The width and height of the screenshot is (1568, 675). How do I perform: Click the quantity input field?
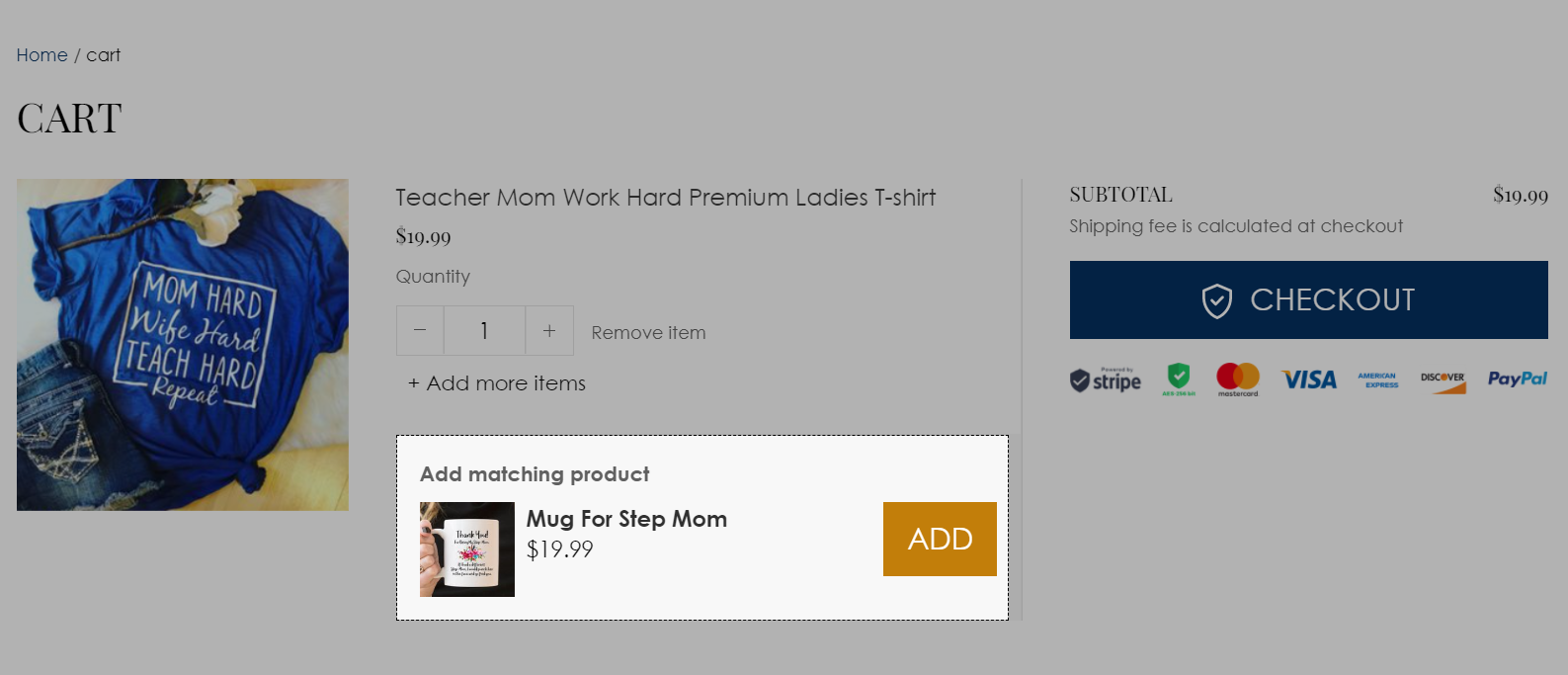(x=484, y=330)
